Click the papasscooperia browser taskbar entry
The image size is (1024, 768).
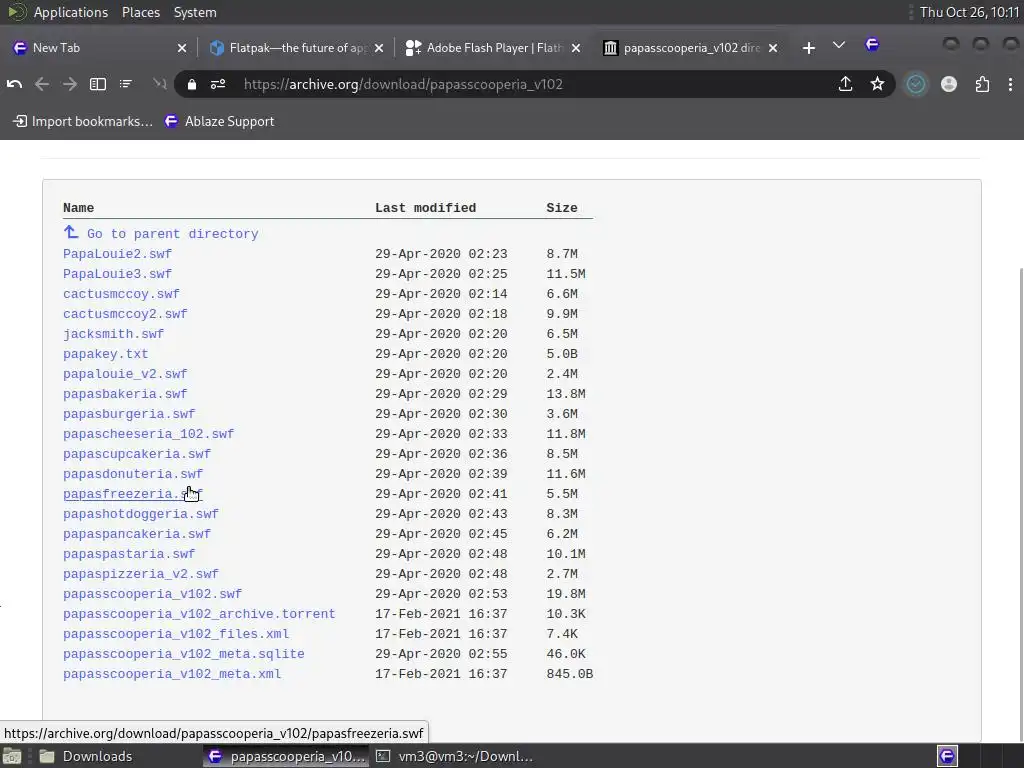click(286, 756)
